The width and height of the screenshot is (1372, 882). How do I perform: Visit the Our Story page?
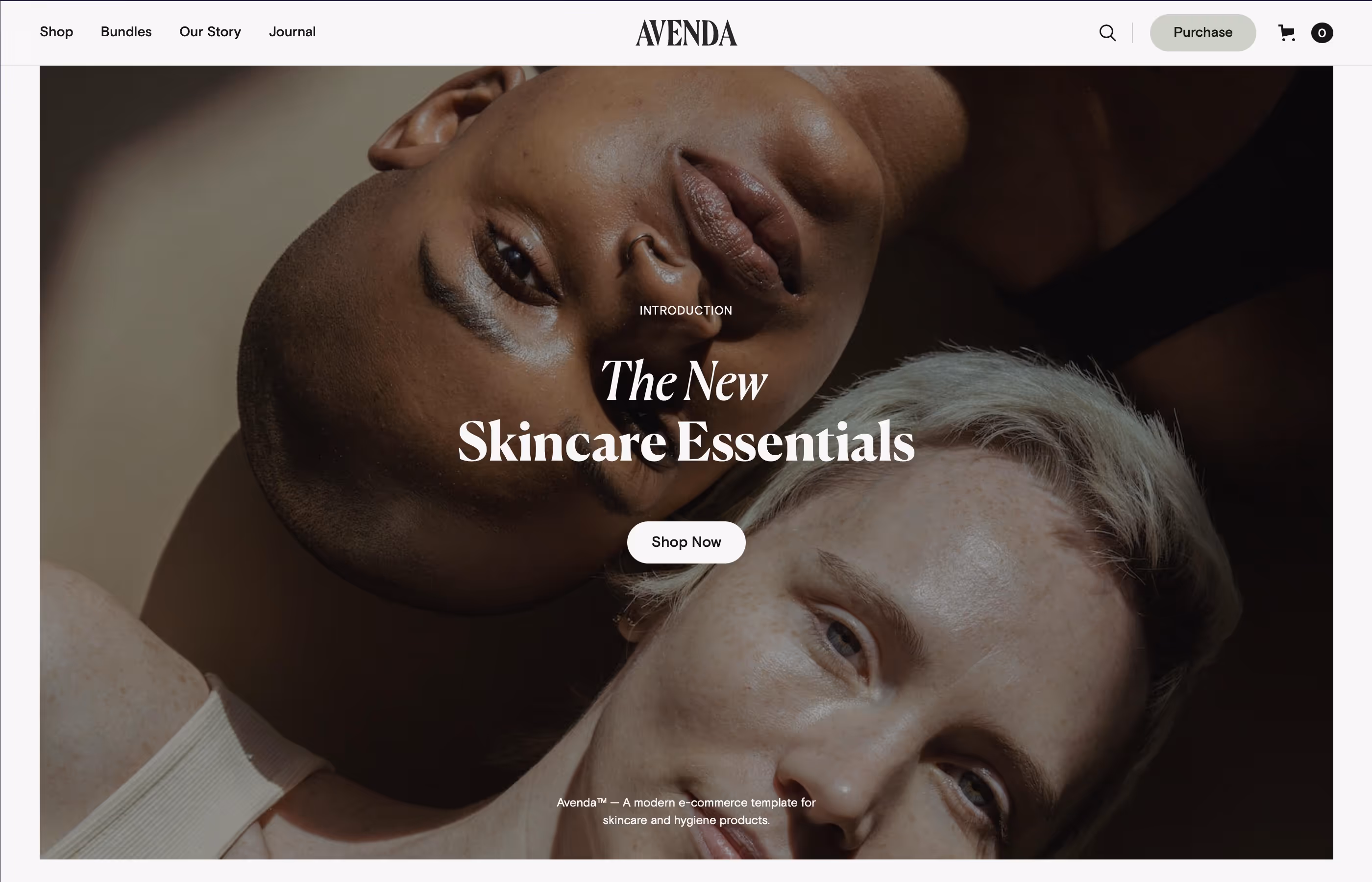click(210, 32)
